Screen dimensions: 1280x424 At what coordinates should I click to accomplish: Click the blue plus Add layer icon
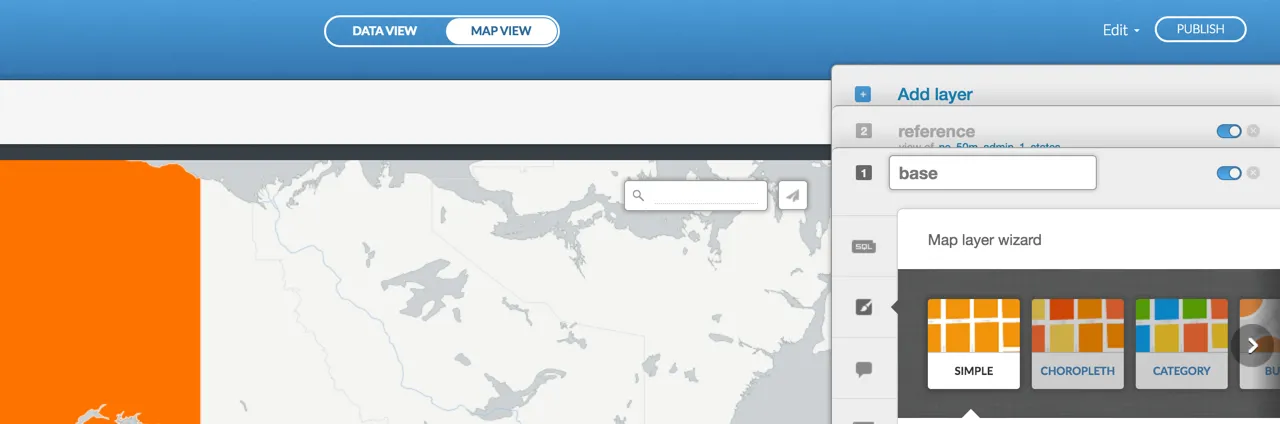tap(863, 94)
